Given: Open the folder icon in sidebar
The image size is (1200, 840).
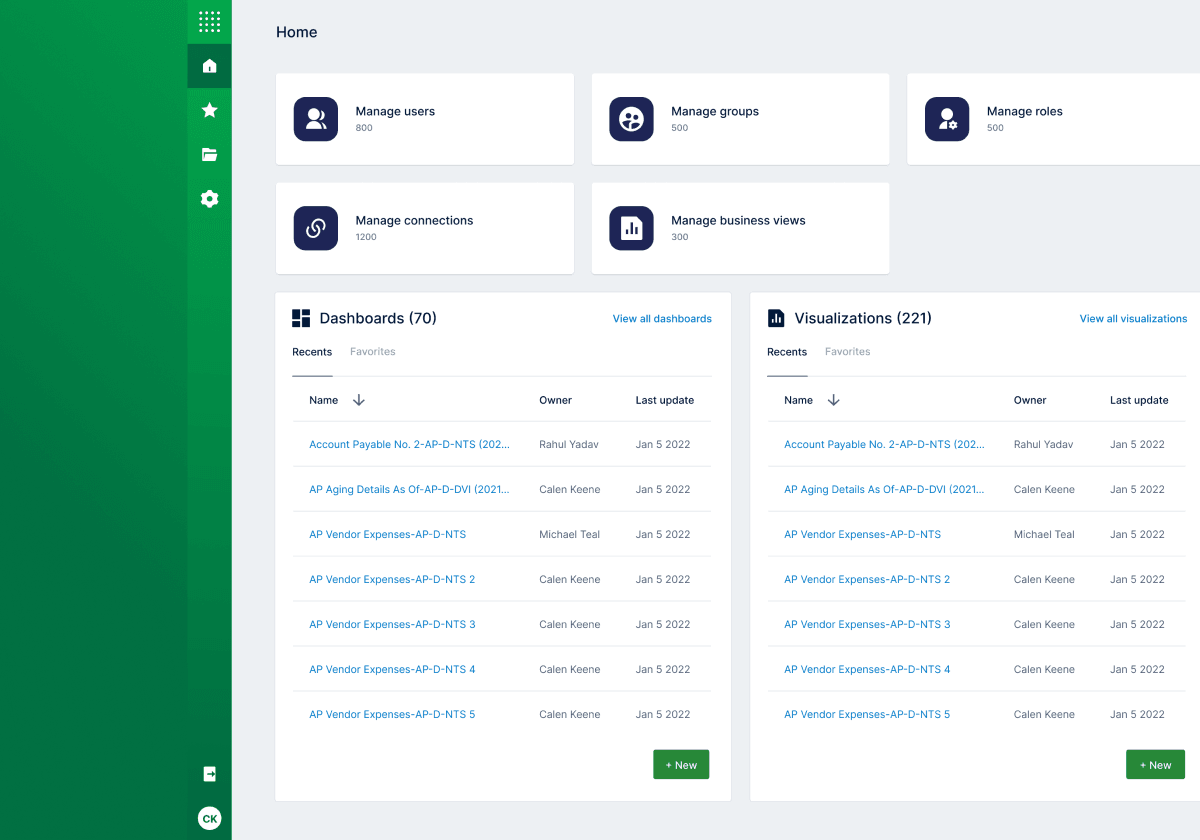Looking at the screenshot, I should [x=209, y=154].
